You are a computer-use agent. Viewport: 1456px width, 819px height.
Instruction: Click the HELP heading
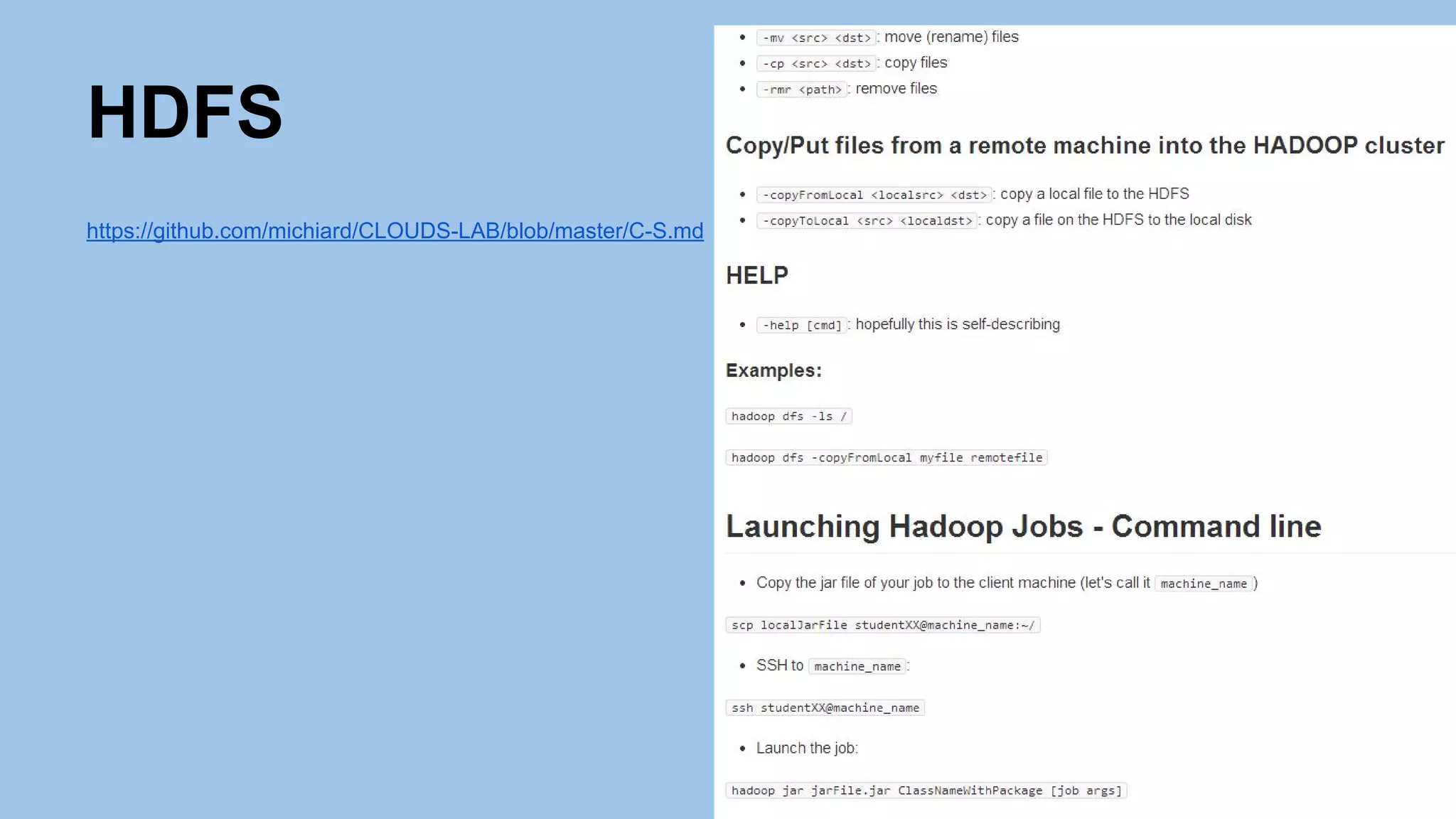tap(757, 276)
